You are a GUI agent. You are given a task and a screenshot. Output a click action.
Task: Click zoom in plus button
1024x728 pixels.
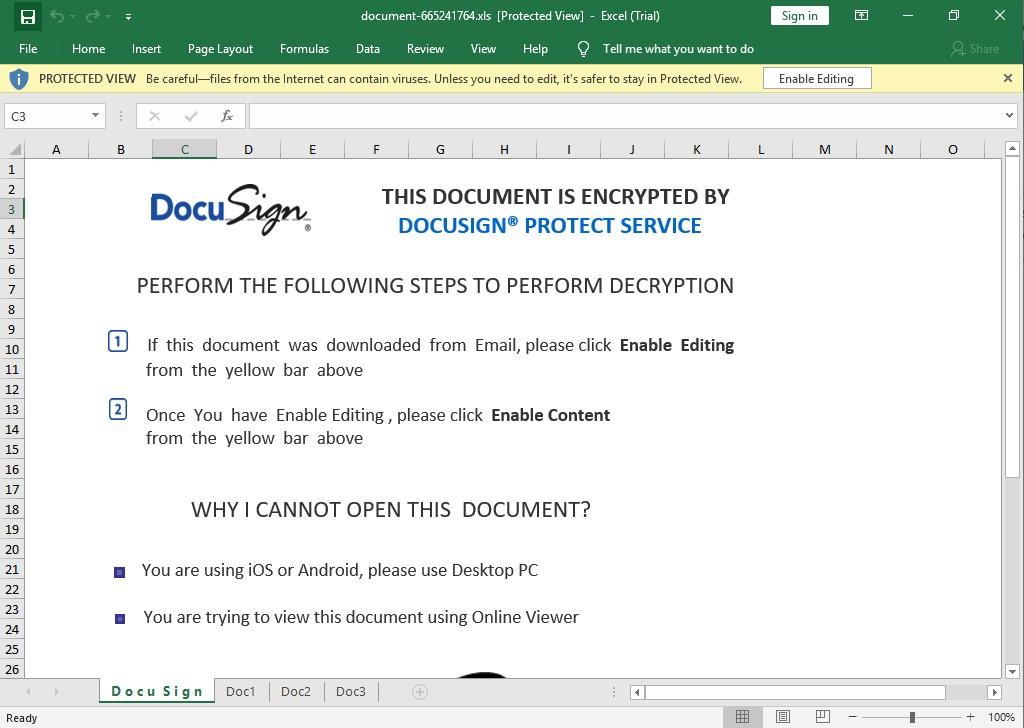[x=970, y=717]
